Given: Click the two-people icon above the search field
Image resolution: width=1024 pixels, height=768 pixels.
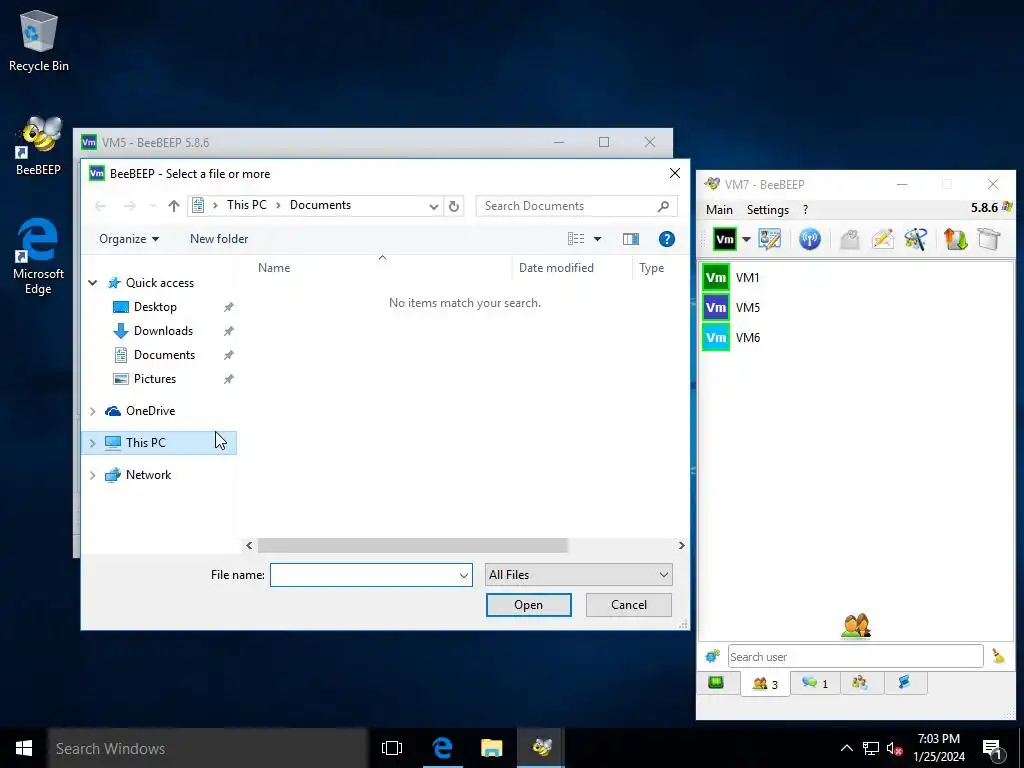Looking at the screenshot, I should tap(856, 626).
